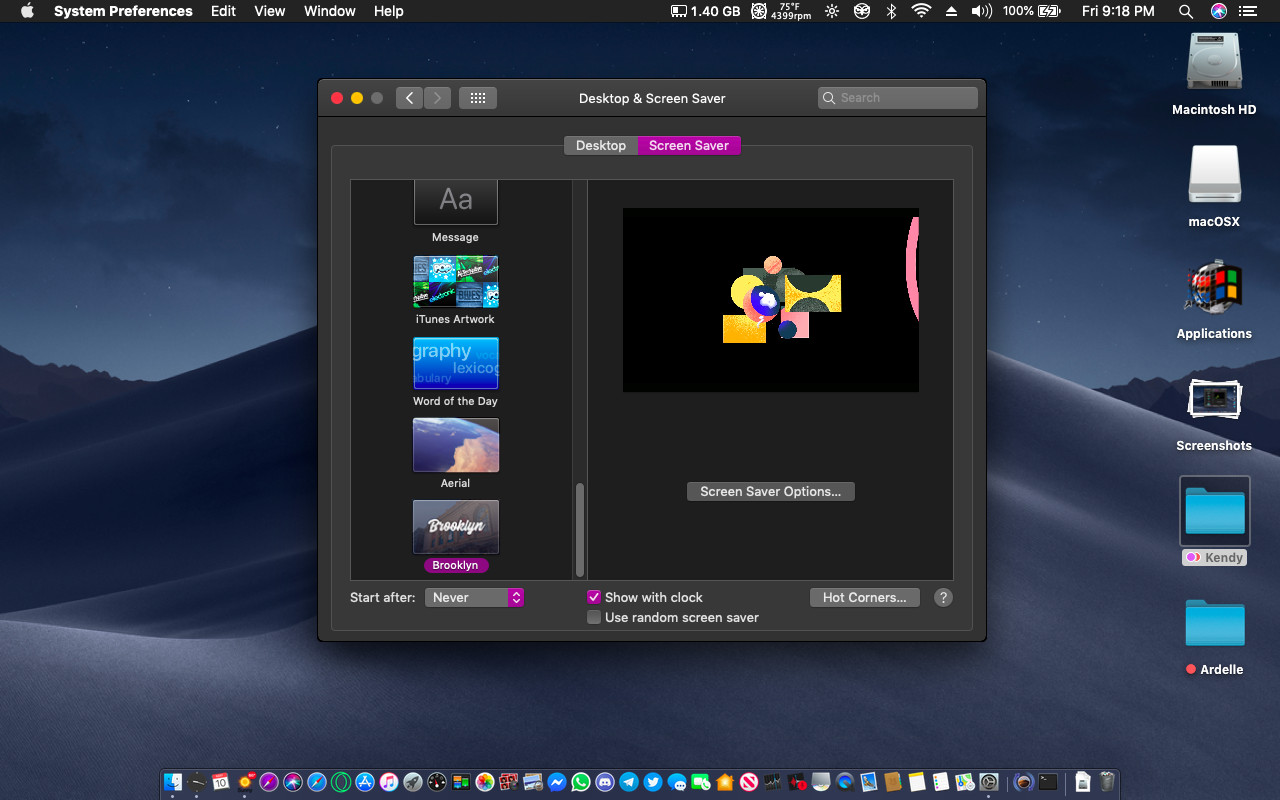Show all preferences with the grid icon
This screenshot has height=800, width=1280.
point(478,98)
